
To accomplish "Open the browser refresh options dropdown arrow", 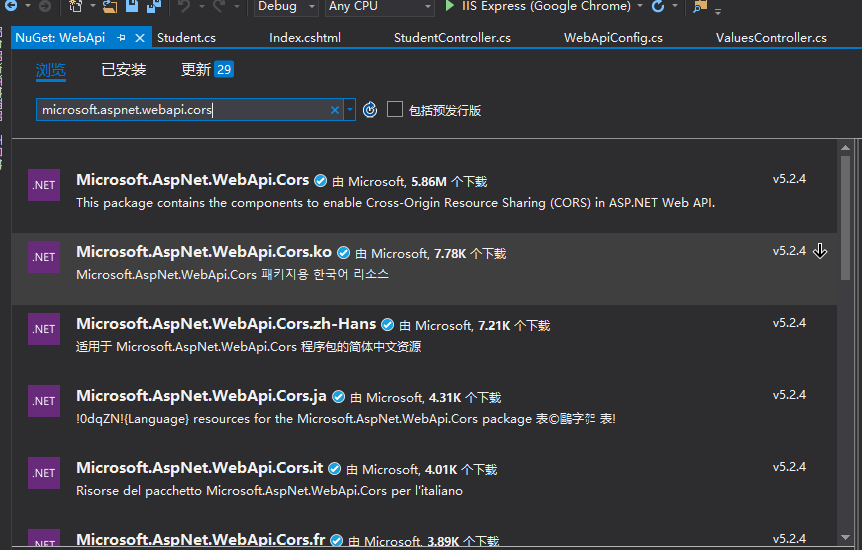I will pos(675,6).
